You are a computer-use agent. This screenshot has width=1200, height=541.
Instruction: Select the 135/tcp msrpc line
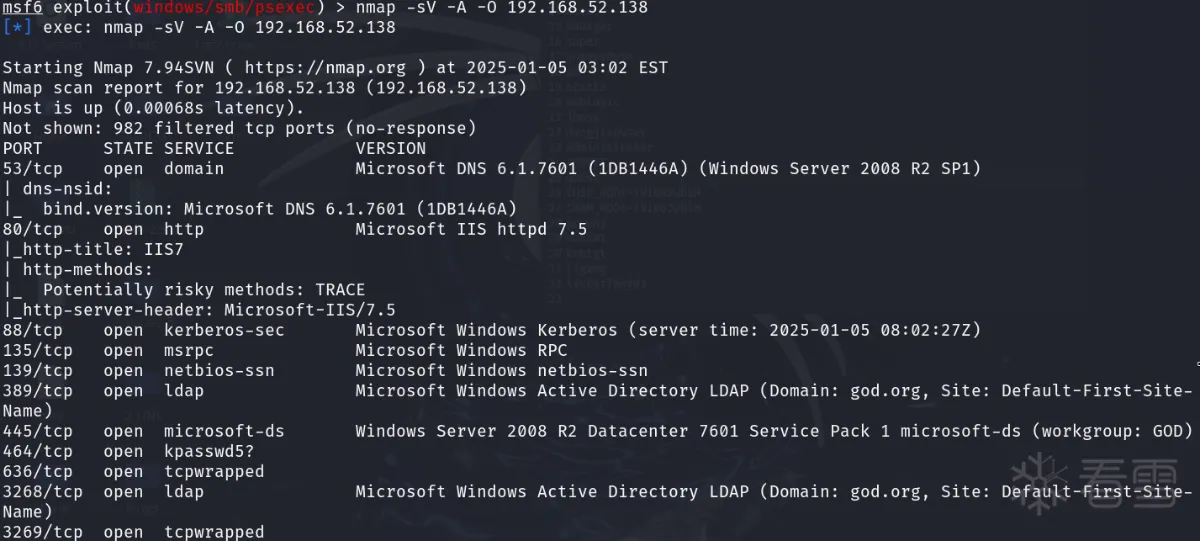tap(285, 350)
